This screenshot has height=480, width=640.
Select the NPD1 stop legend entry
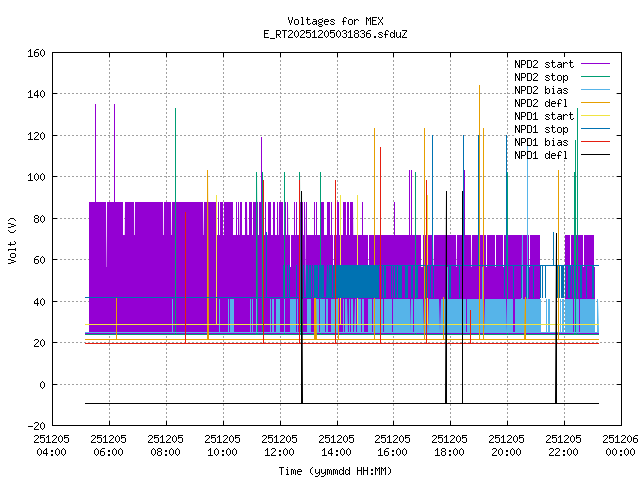[542, 129]
